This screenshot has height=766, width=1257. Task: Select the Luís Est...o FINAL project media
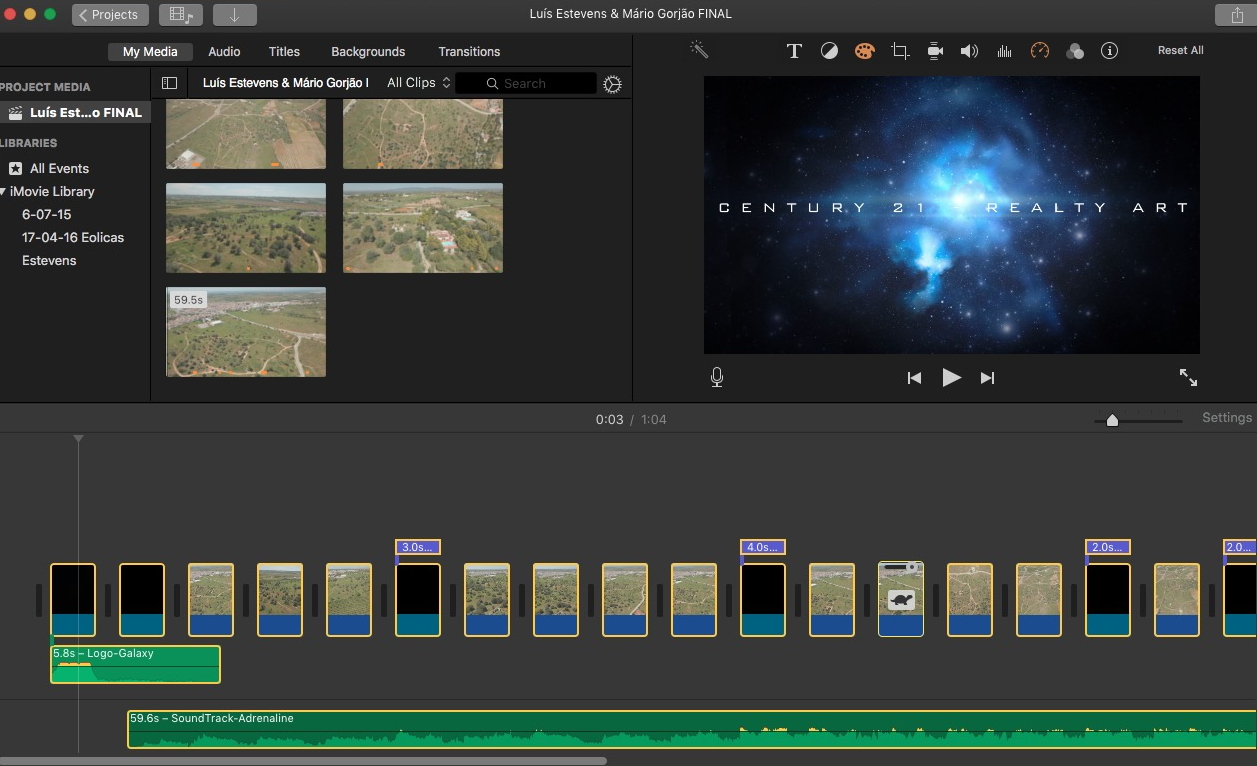(x=75, y=112)
